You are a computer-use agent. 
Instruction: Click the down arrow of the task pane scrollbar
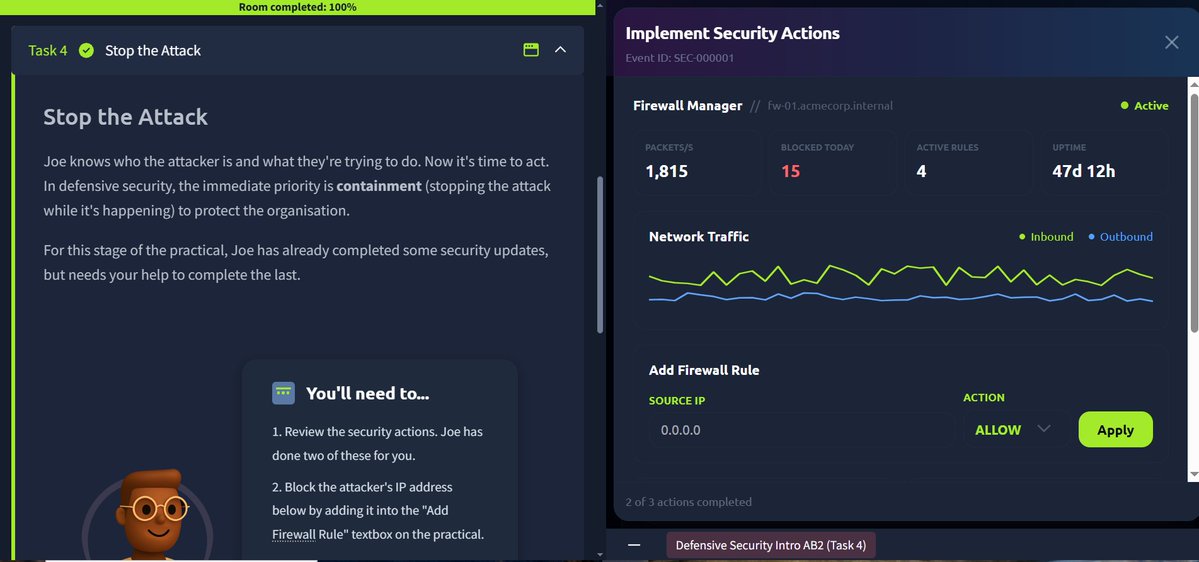point(600,554)
